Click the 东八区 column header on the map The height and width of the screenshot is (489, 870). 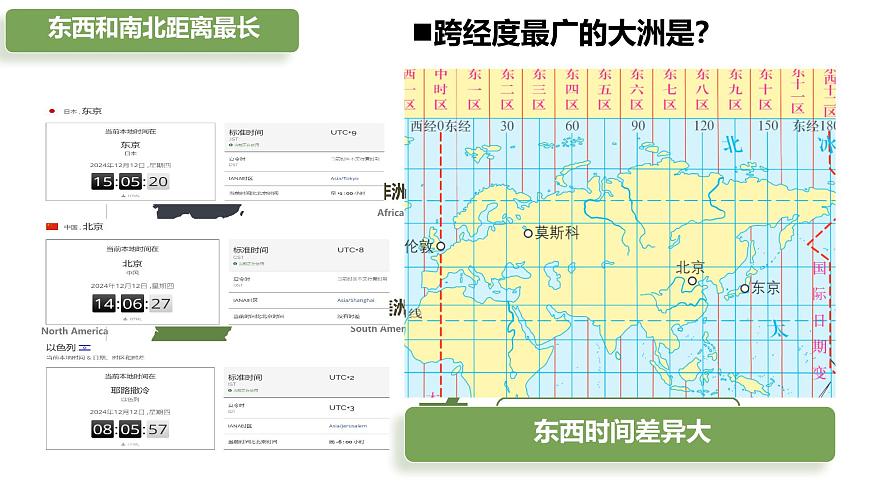[x=702, y=89]
